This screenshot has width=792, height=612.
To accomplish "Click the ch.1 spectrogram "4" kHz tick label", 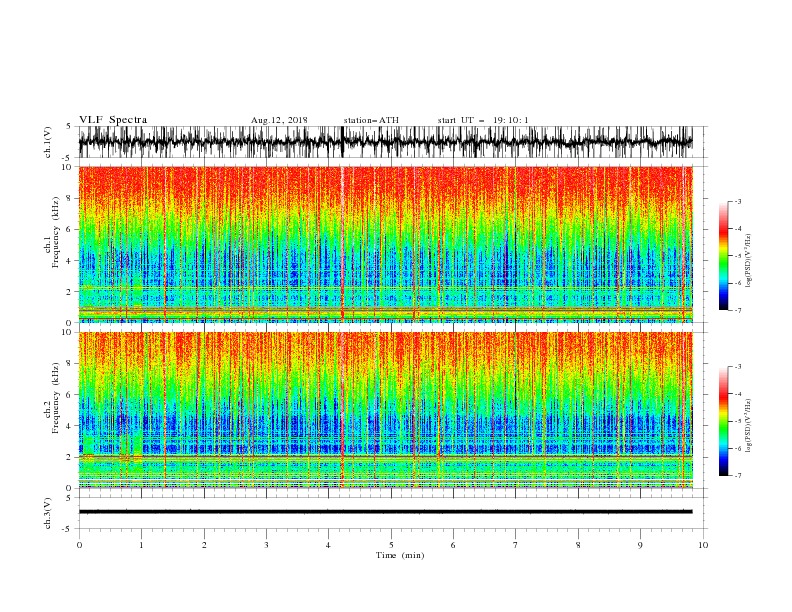I will click(70, 261).
